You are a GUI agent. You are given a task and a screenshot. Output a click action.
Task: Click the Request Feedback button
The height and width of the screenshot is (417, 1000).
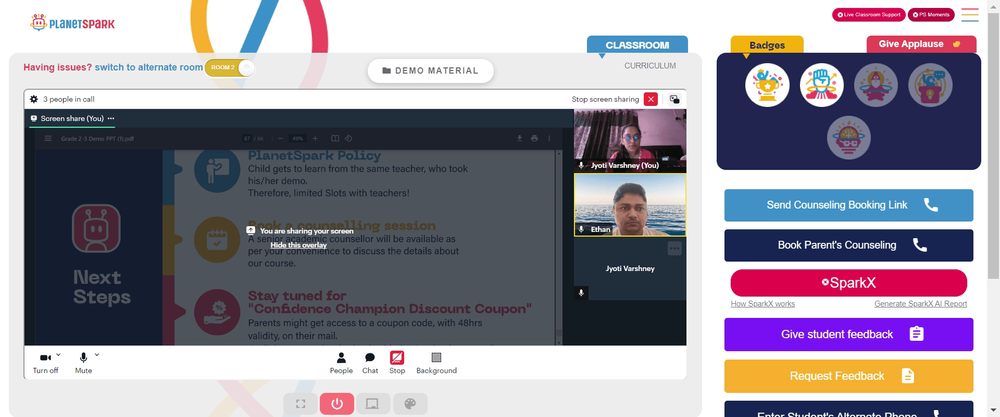pyautogui.click(x=848, y=376)
